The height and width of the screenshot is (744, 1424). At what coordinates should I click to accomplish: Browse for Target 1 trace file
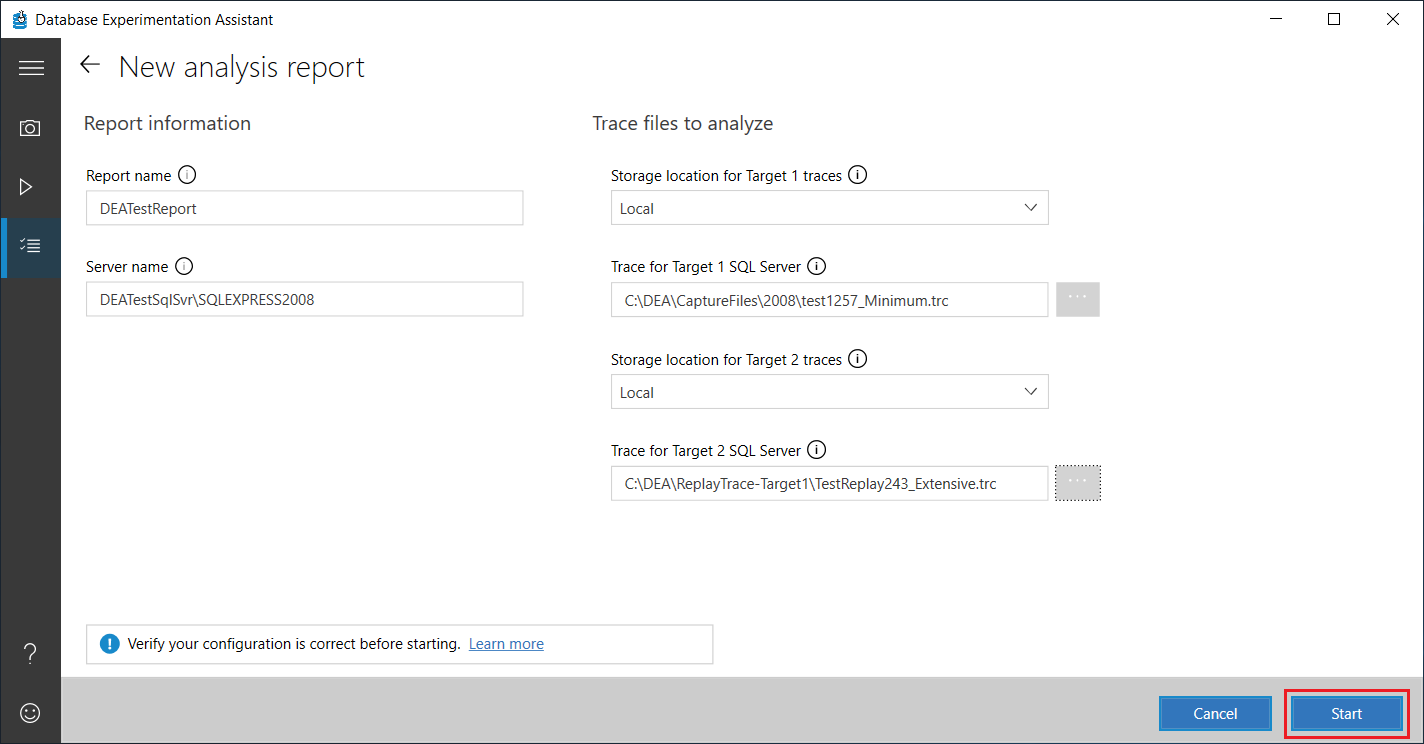[x=1078, y=299]
